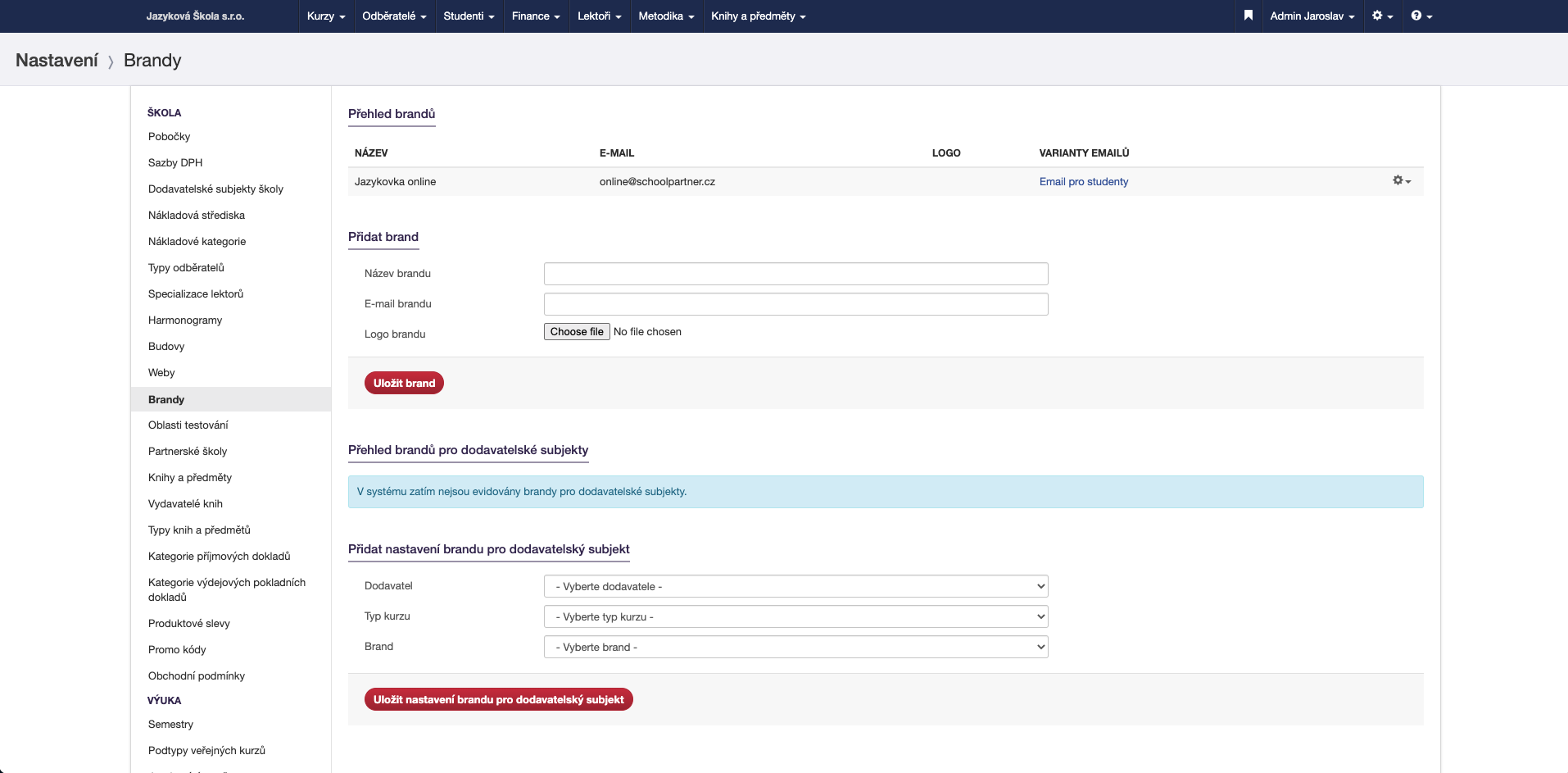Screen dimensions: 1568x773
Task: Click the Nastavení breadcrumb link
Action: pos(57,61)
